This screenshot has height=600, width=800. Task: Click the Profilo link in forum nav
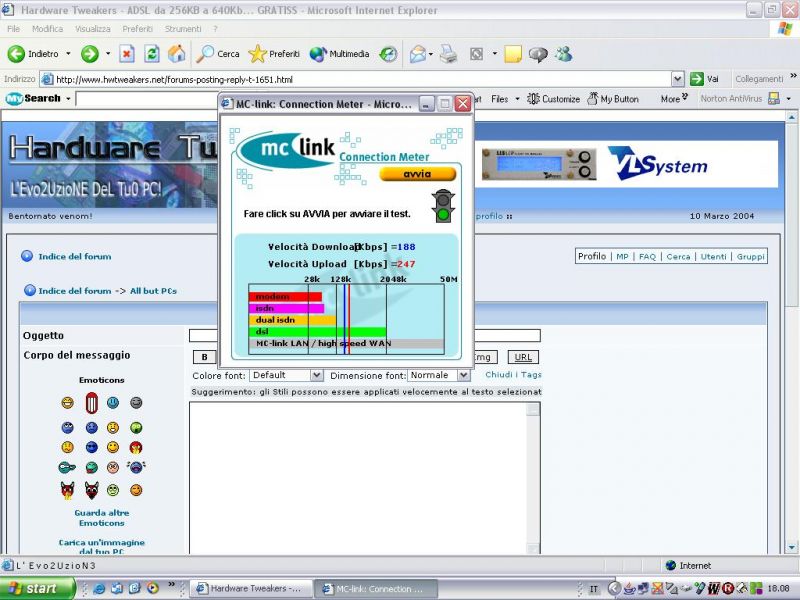592,256
